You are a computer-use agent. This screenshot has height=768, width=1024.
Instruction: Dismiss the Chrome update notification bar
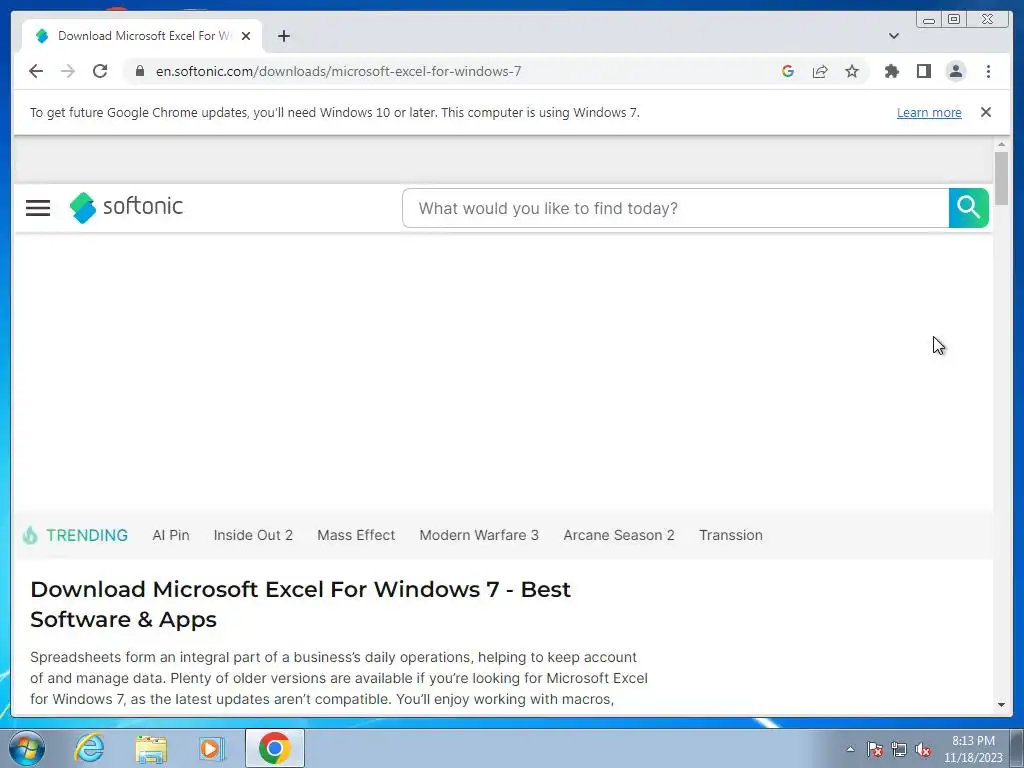(985, 112)
